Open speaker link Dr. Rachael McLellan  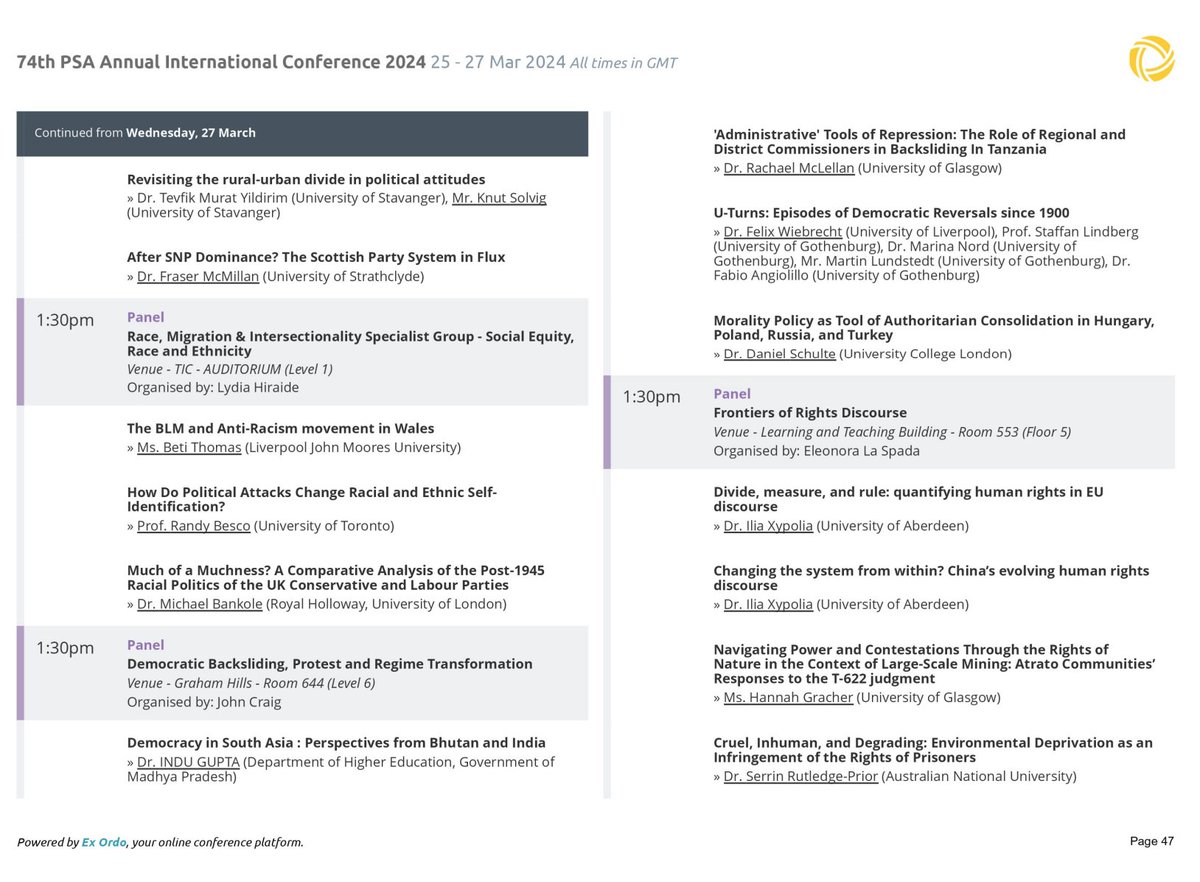coord(789,168)
